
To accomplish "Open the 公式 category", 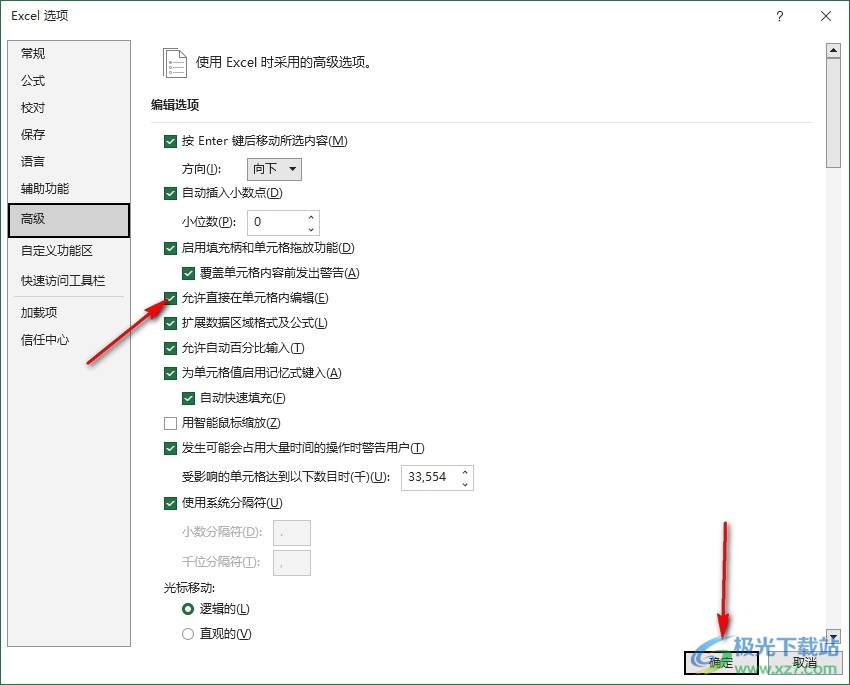I will click(x=33, y=81).
